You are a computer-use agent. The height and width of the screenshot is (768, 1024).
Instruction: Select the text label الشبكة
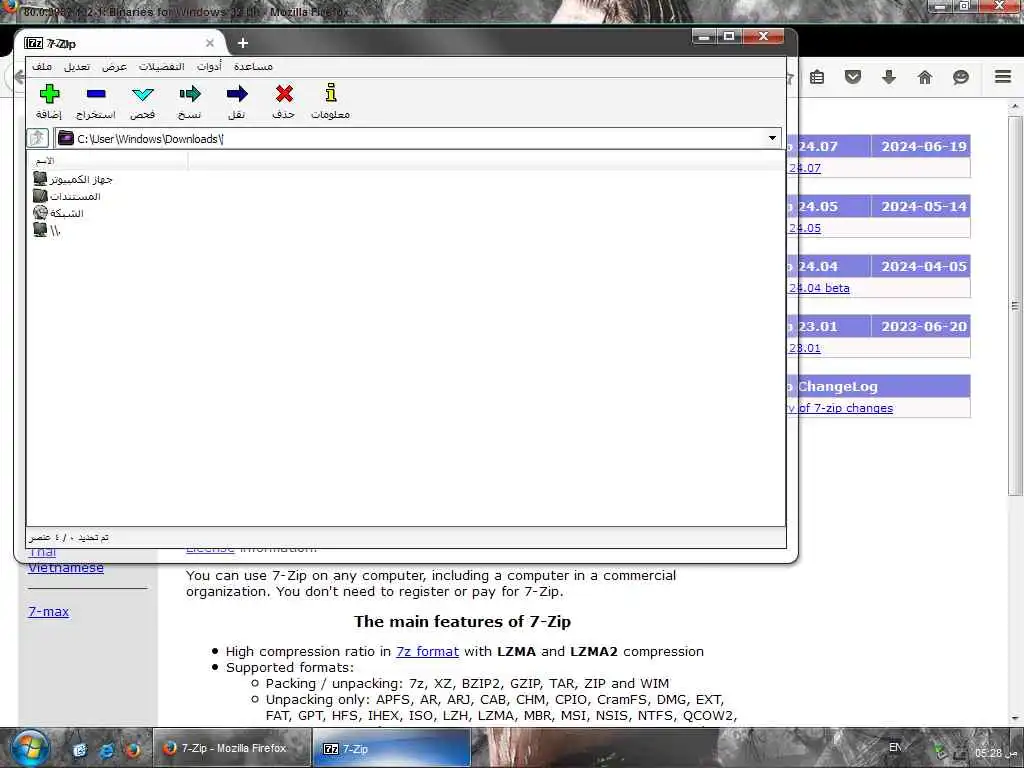(x=67, y=213)
